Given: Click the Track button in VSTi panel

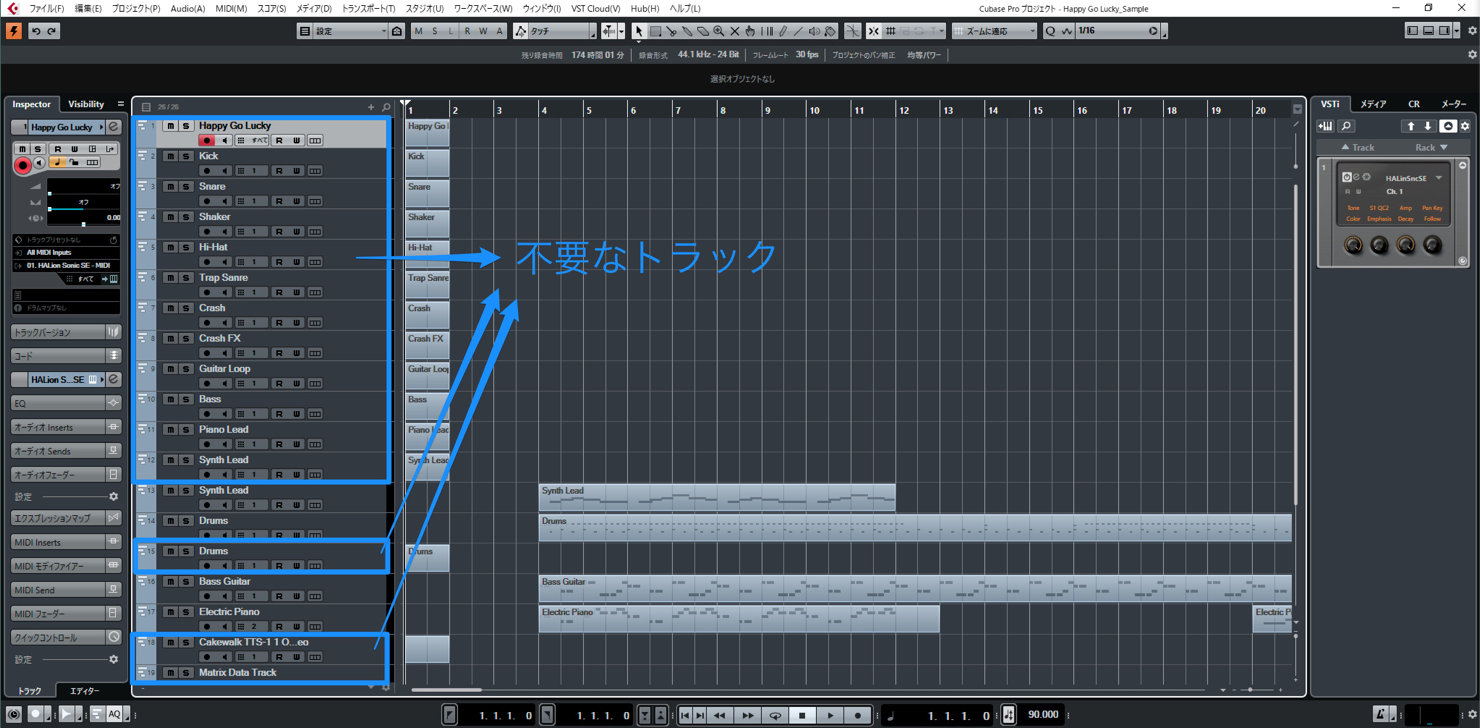Looking at the screenshot, I should point(1358,148).
